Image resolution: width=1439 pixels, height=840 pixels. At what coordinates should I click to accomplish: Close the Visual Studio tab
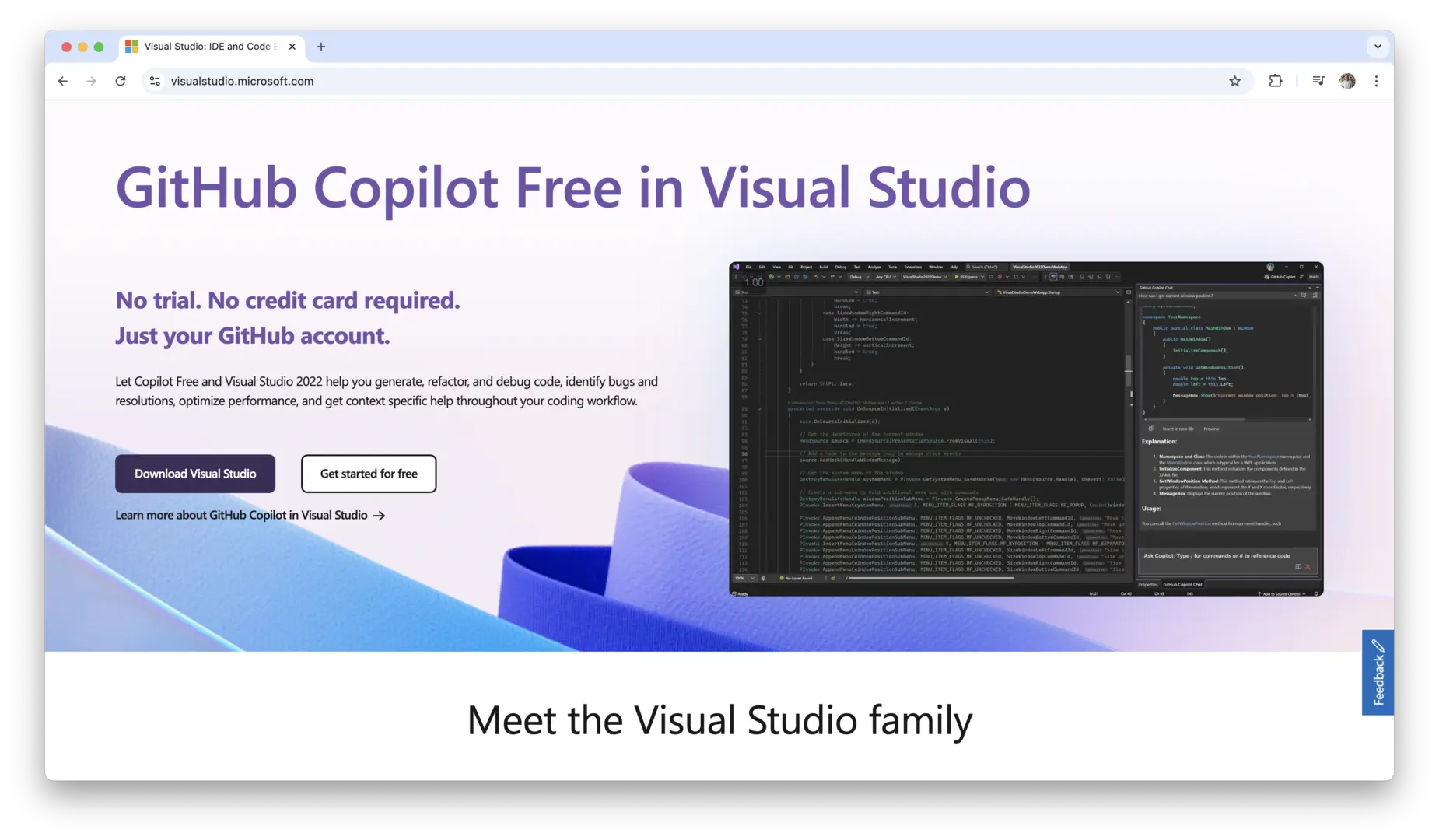point(292,47)
